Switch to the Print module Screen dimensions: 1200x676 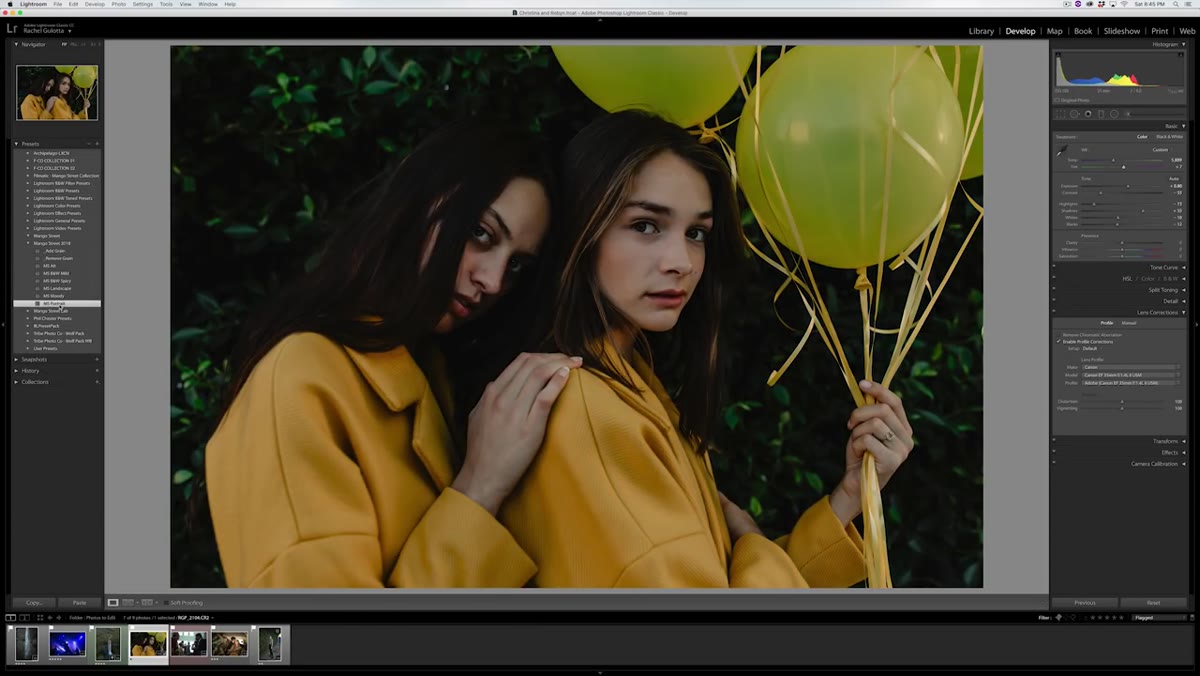pyautogui.click(x=1160, y=31)
